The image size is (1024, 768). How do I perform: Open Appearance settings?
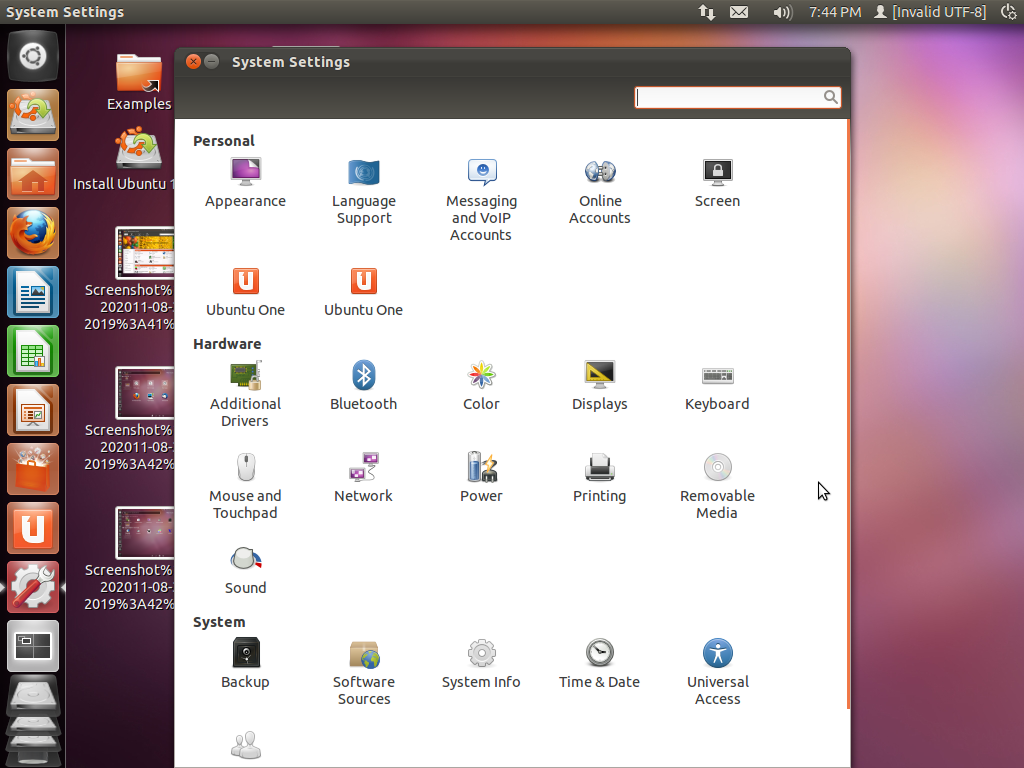coord(246,183)
